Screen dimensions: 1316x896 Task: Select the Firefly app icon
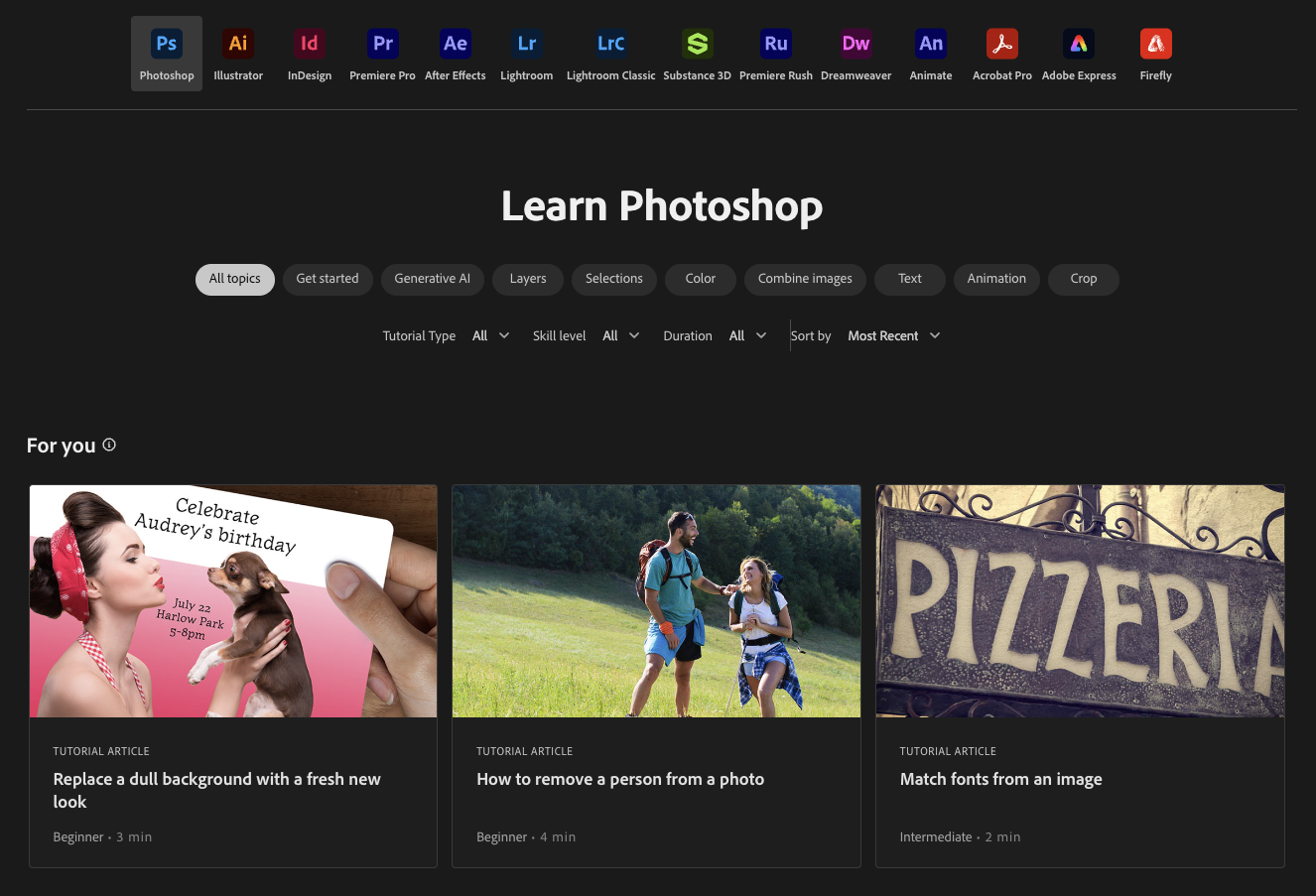tap(1156, 44)
